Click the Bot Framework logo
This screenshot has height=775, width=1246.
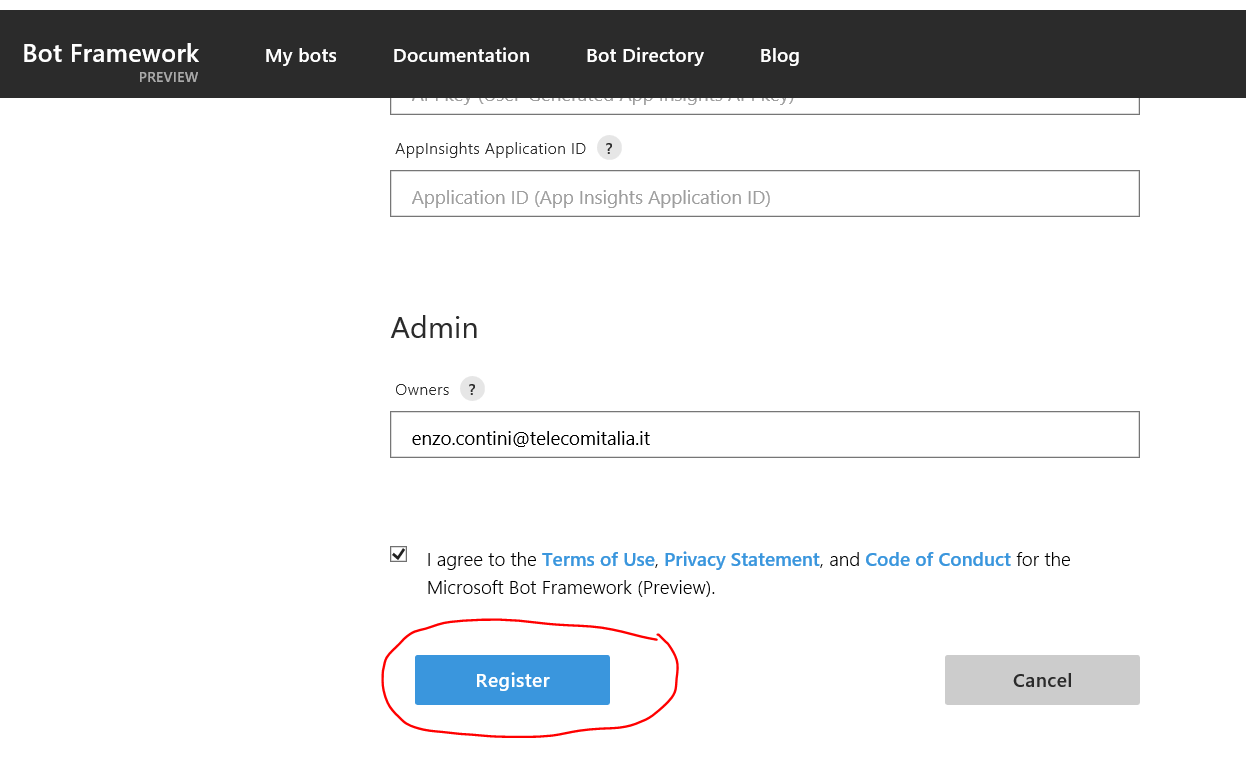click(x=111, y=54)
